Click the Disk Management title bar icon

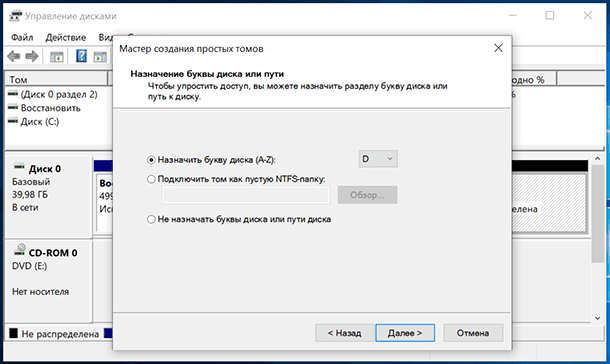click(15, 16)
